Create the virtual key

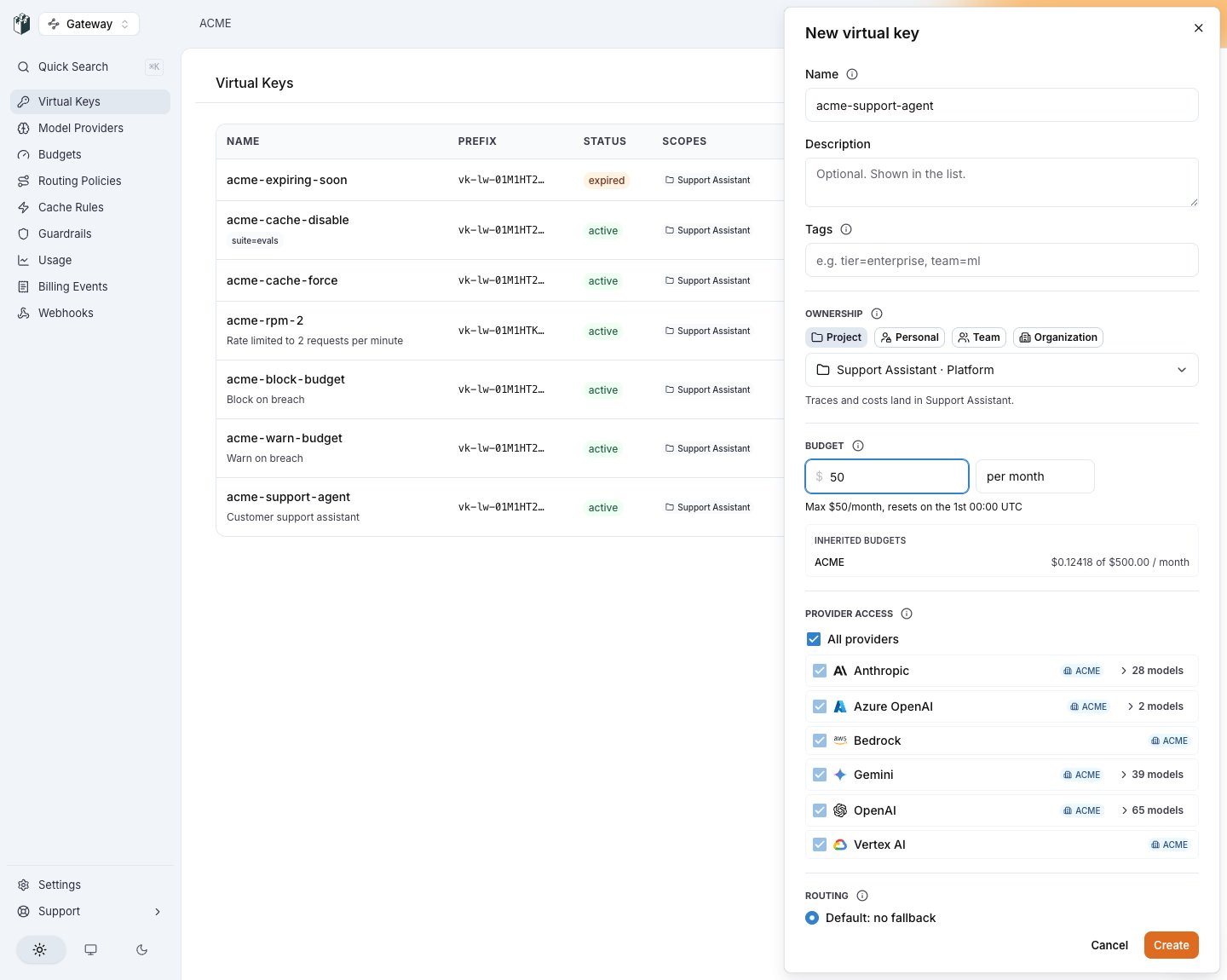pyautogui.click(x=1172, y=945)
